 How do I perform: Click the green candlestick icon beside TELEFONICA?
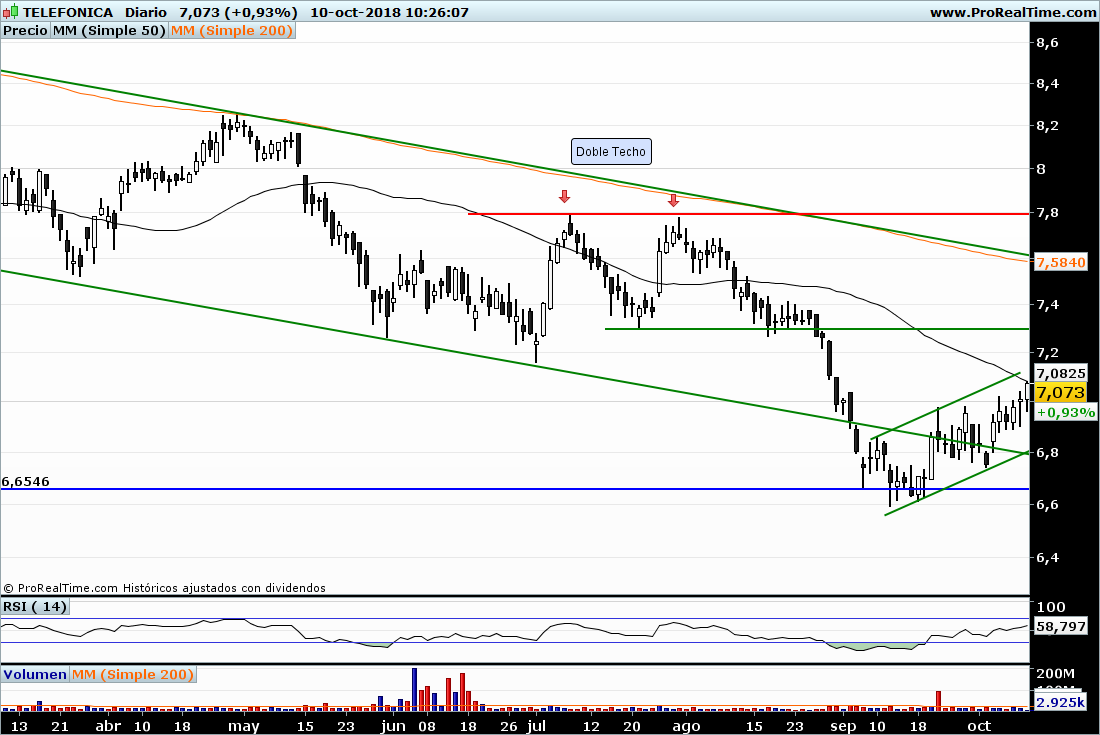(11, 12)
